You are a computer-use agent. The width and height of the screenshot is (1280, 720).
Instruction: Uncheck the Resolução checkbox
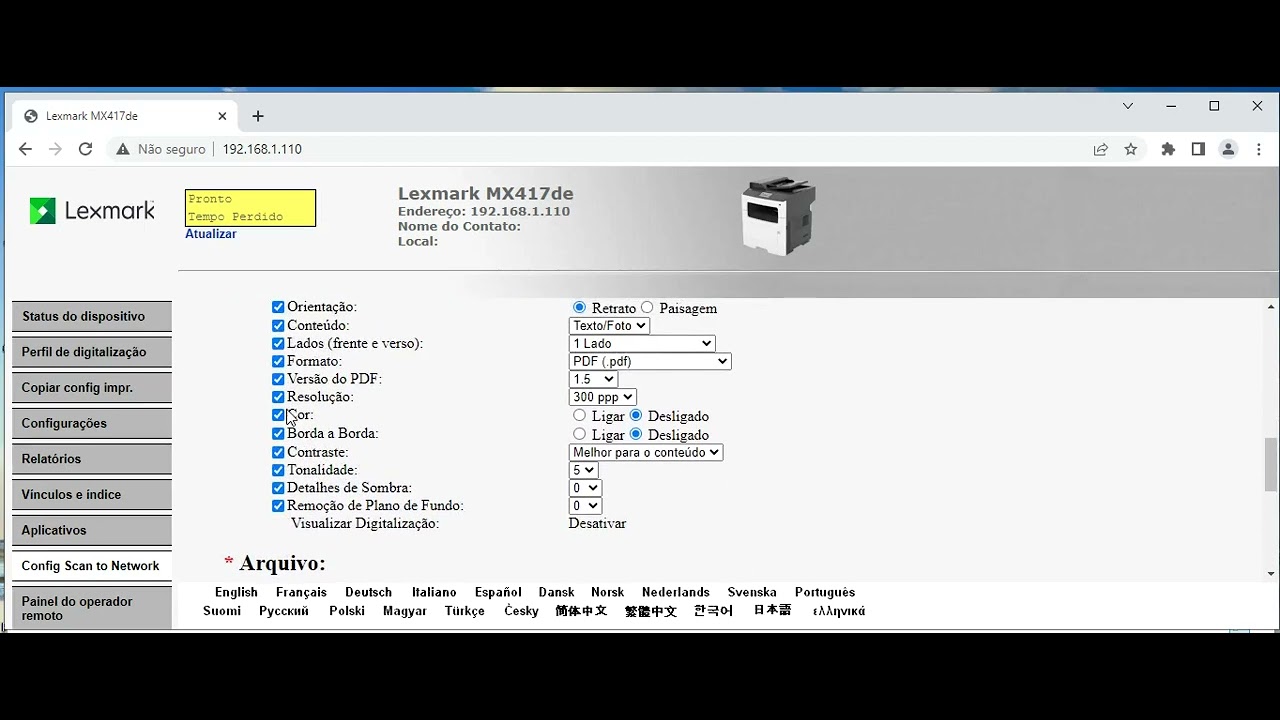[278, 397]
